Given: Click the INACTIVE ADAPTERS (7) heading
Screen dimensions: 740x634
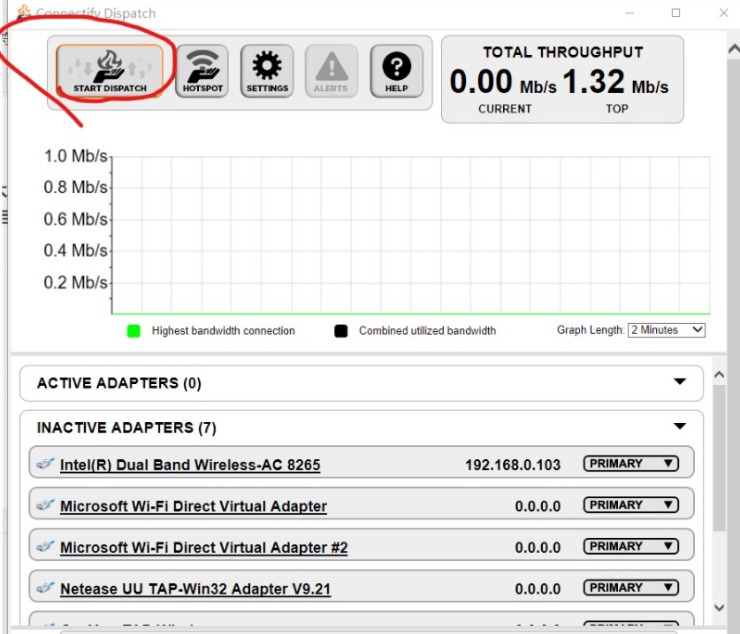Looking at the screenshot, I should point(126,428).
